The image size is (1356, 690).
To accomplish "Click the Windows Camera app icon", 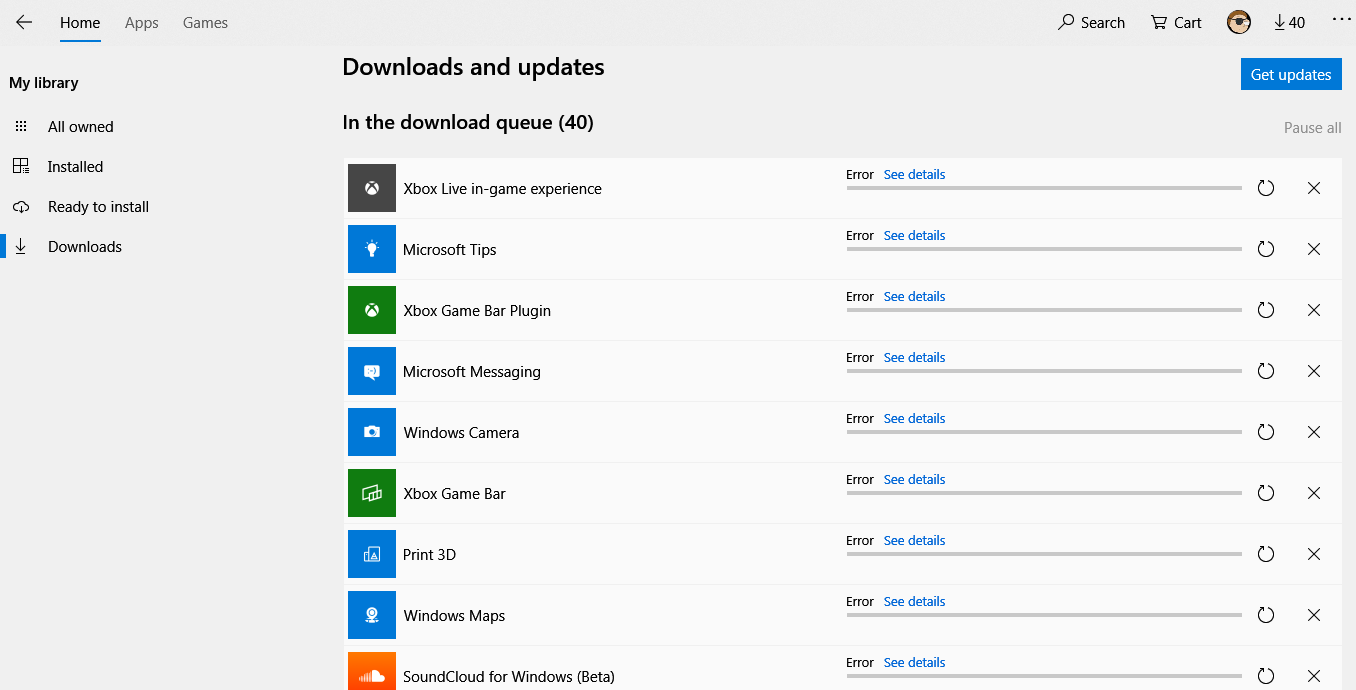I will (x=372, y=432).
